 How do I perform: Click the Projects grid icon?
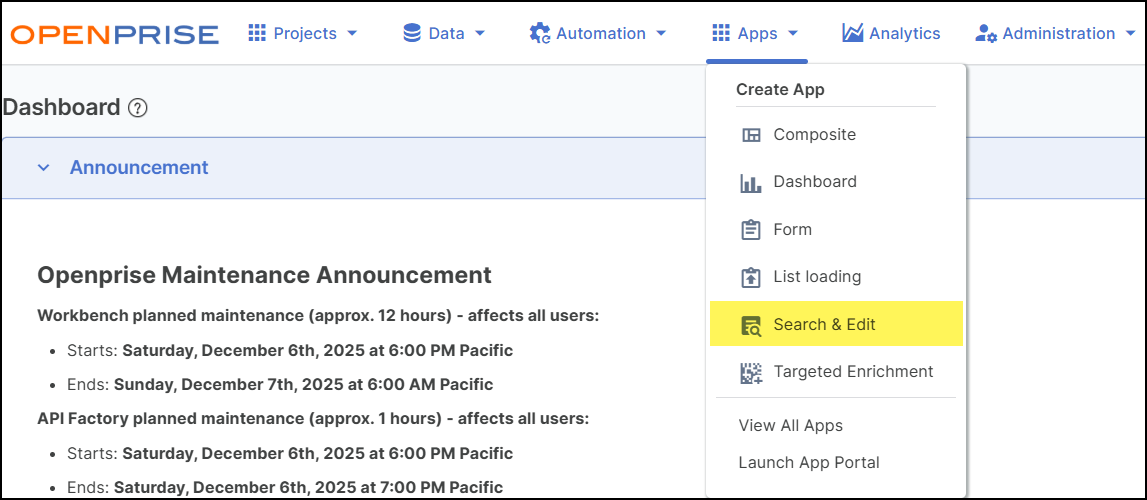[x=257, y=33]
